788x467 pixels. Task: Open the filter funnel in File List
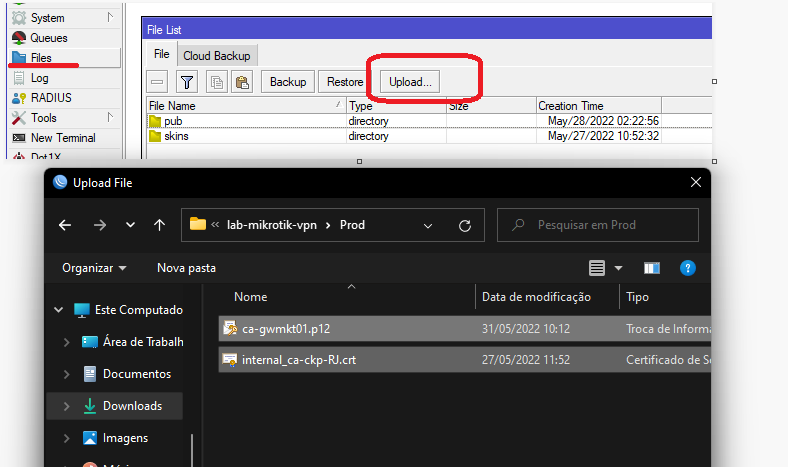pos(187,82)
